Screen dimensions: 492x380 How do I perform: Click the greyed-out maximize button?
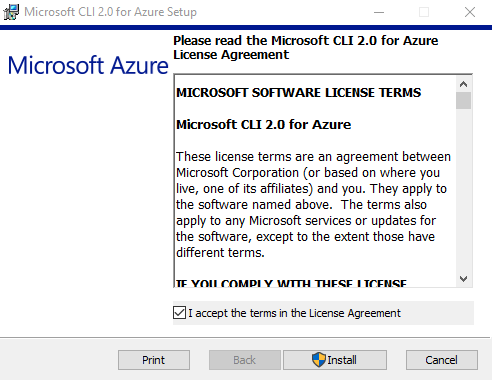(x=424, y=12)
